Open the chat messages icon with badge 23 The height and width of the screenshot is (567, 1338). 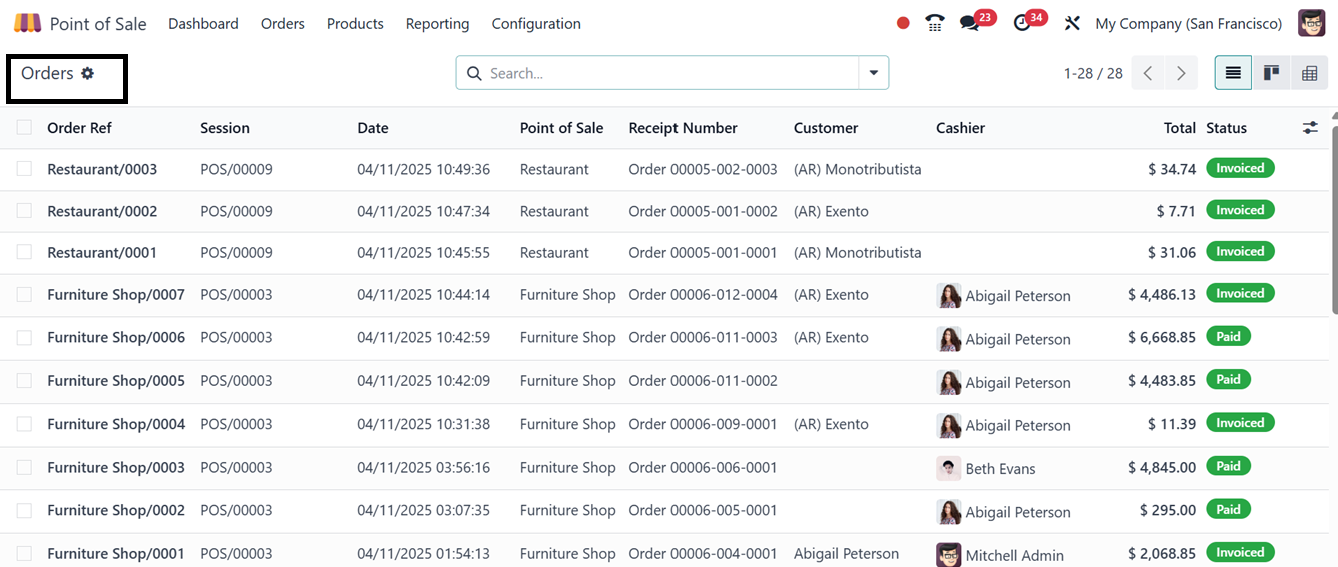click(970, 23)
